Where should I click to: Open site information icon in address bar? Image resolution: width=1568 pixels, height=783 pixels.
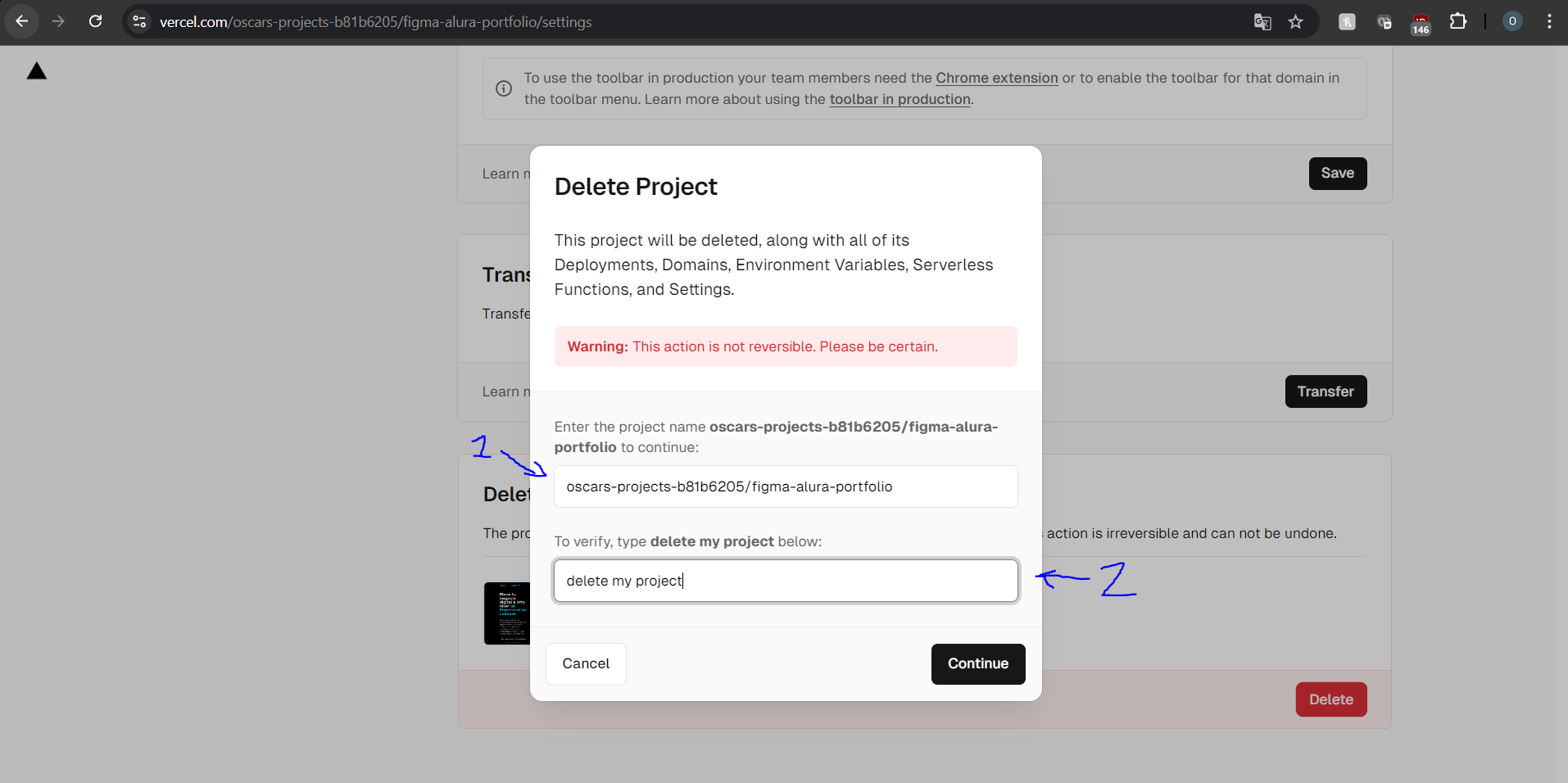click(x=140, y=22)
